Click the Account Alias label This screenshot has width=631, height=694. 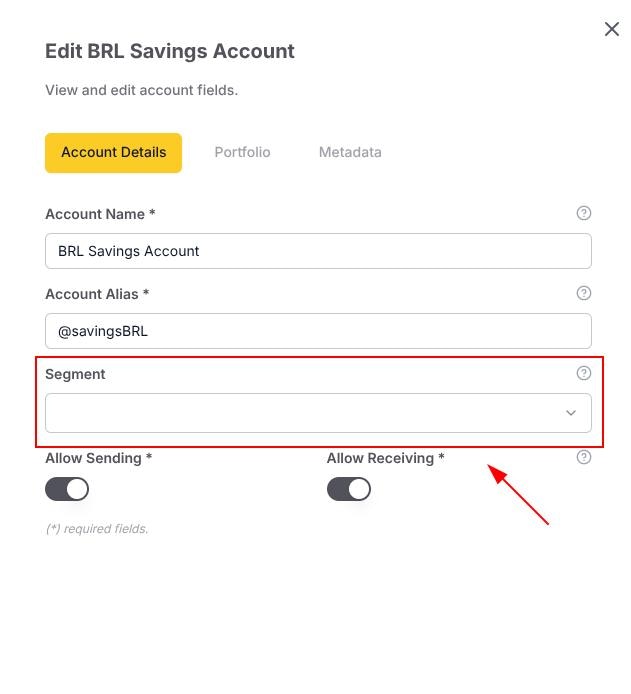[97, 294]
